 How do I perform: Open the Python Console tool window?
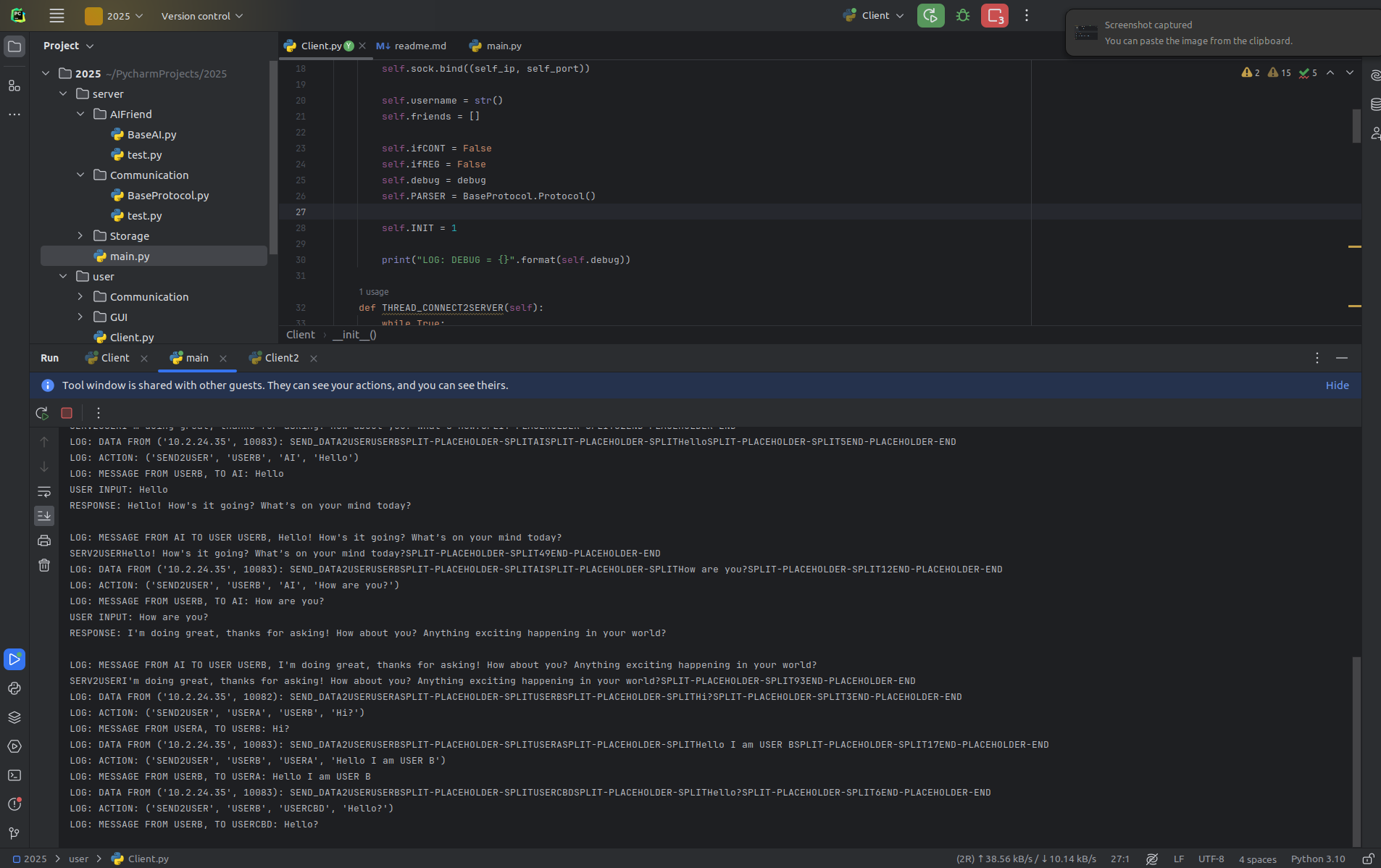14,688
